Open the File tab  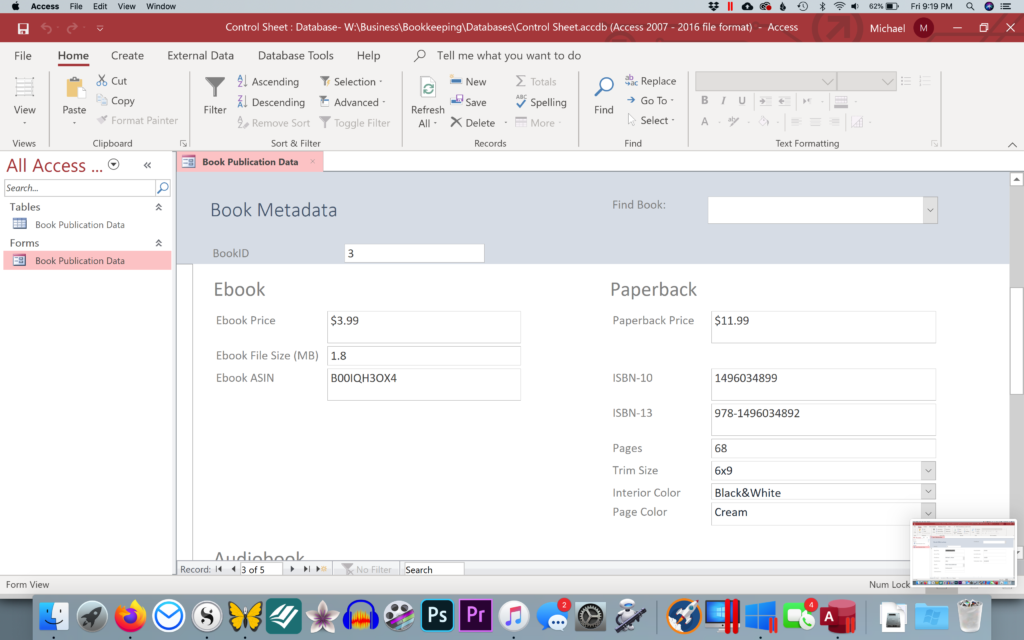tap(23, 56)
